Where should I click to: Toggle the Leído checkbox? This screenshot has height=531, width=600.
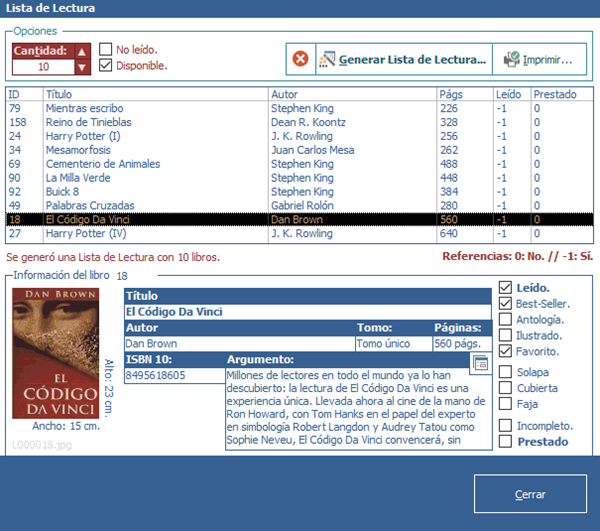(505, 288)
